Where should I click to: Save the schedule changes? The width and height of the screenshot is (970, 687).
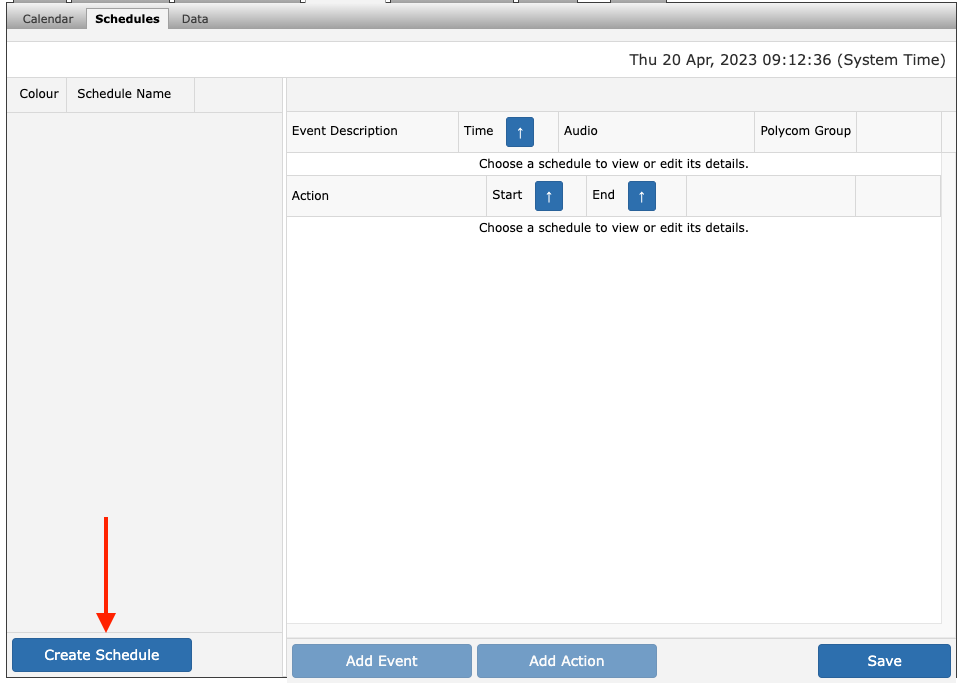click(884, 661)
